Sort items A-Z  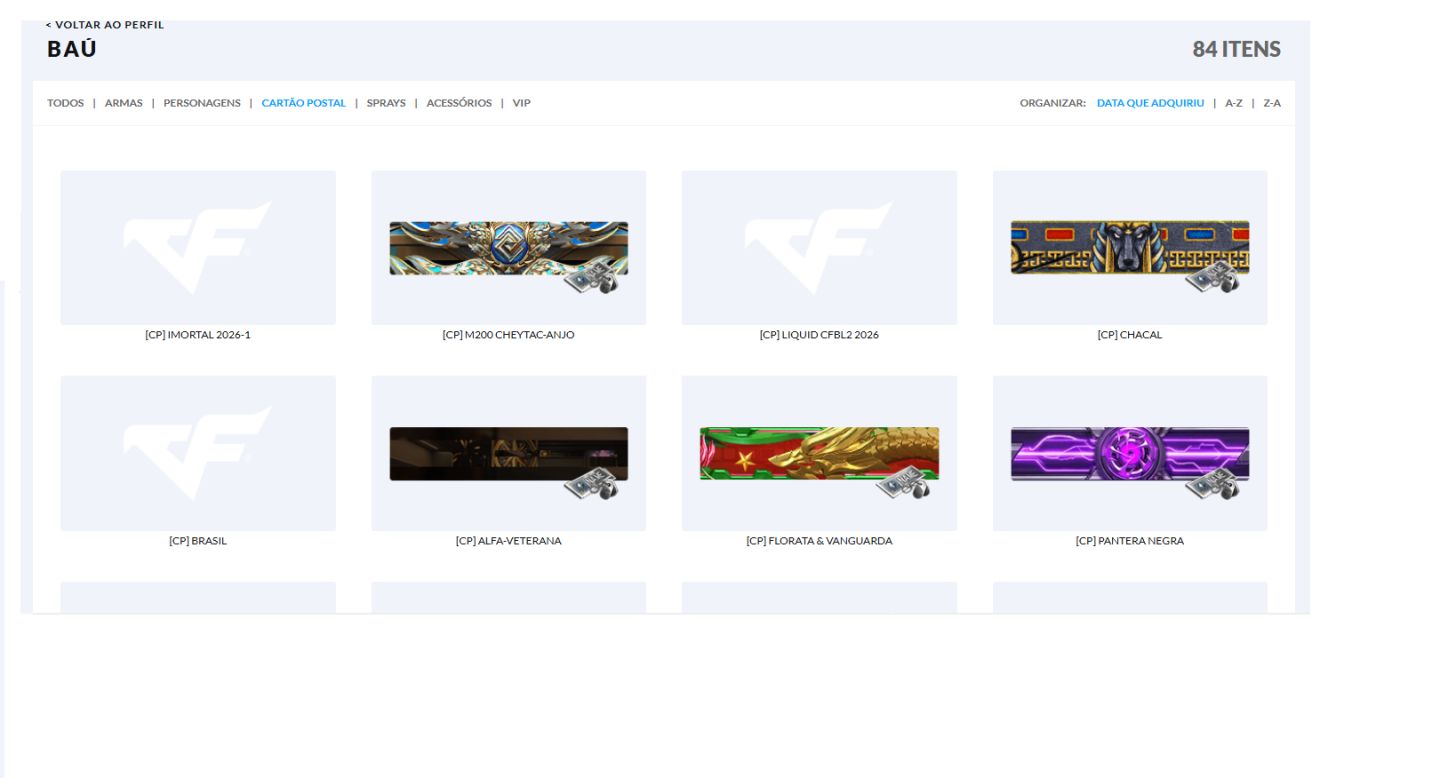coord(1234,103)
